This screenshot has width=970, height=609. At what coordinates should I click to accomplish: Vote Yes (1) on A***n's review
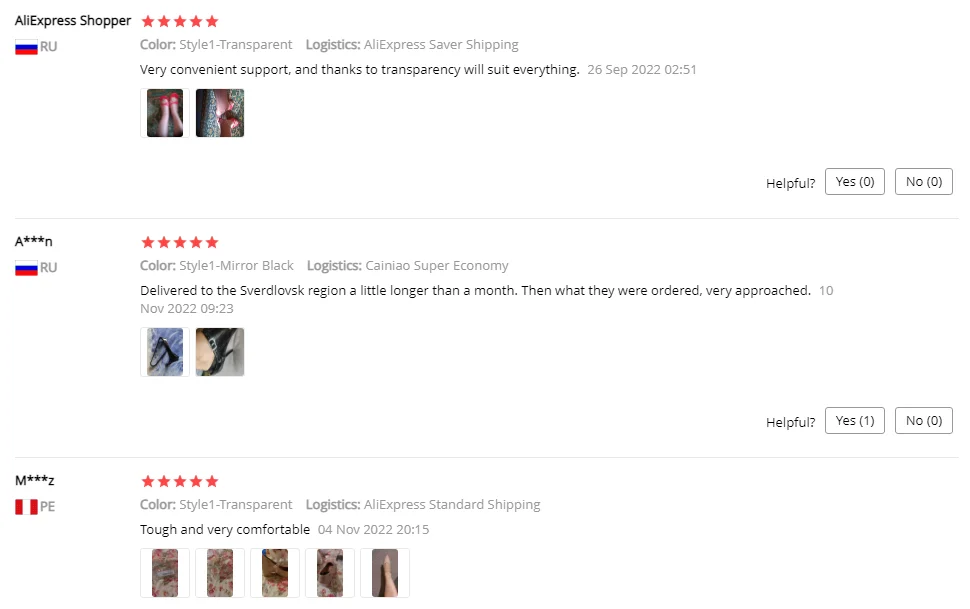[854, 420]
